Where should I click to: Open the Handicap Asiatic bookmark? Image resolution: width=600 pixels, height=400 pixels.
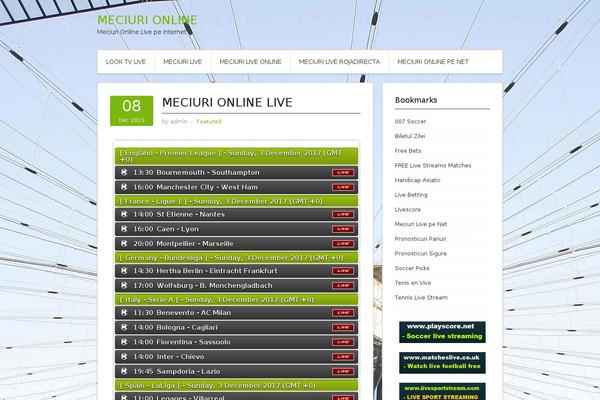point(417,180)
